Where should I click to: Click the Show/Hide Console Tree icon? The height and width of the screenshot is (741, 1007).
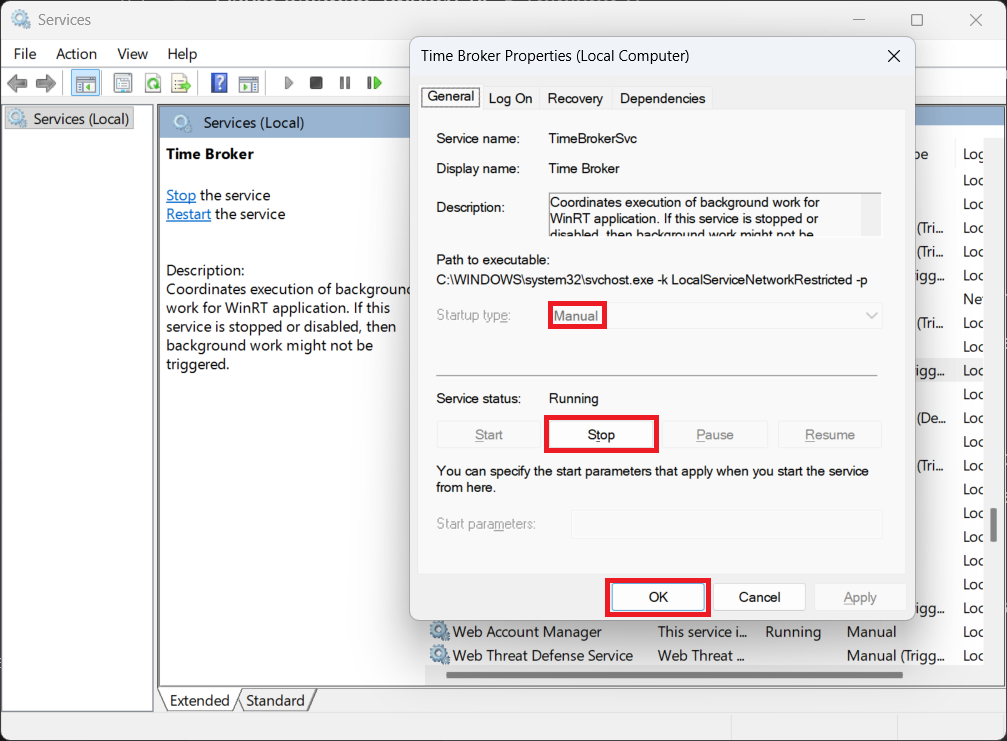(86, 83)
